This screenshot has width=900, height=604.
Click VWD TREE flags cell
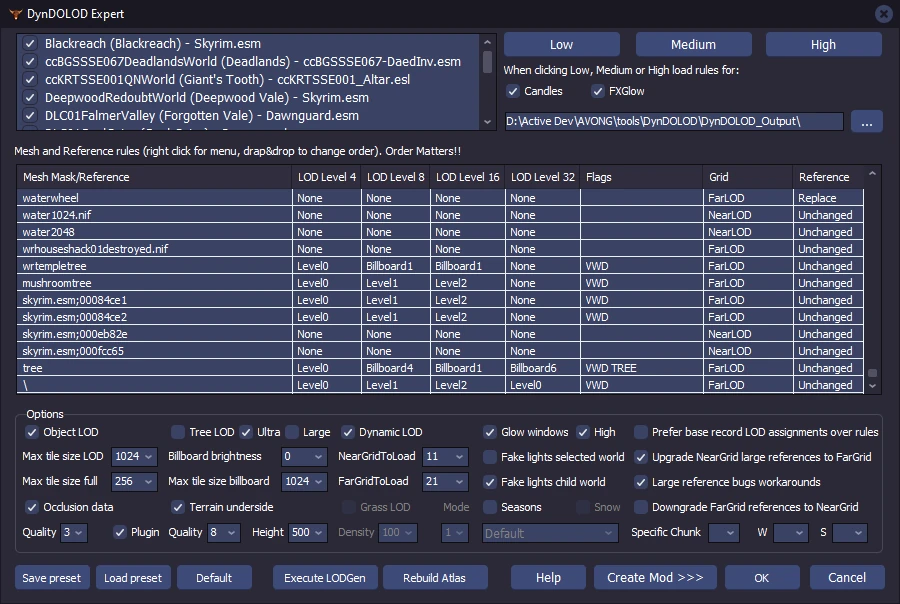[x=641, y=368]
